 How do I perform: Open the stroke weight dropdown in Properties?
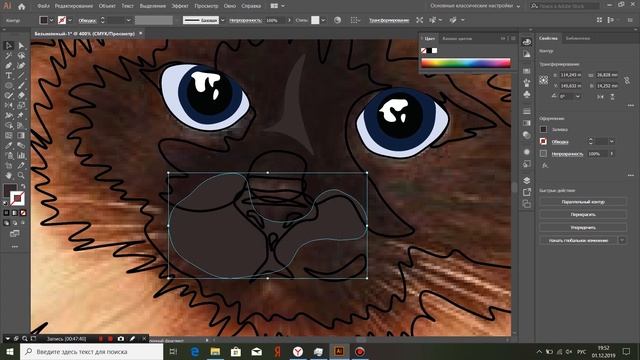[x=611, y=141]
